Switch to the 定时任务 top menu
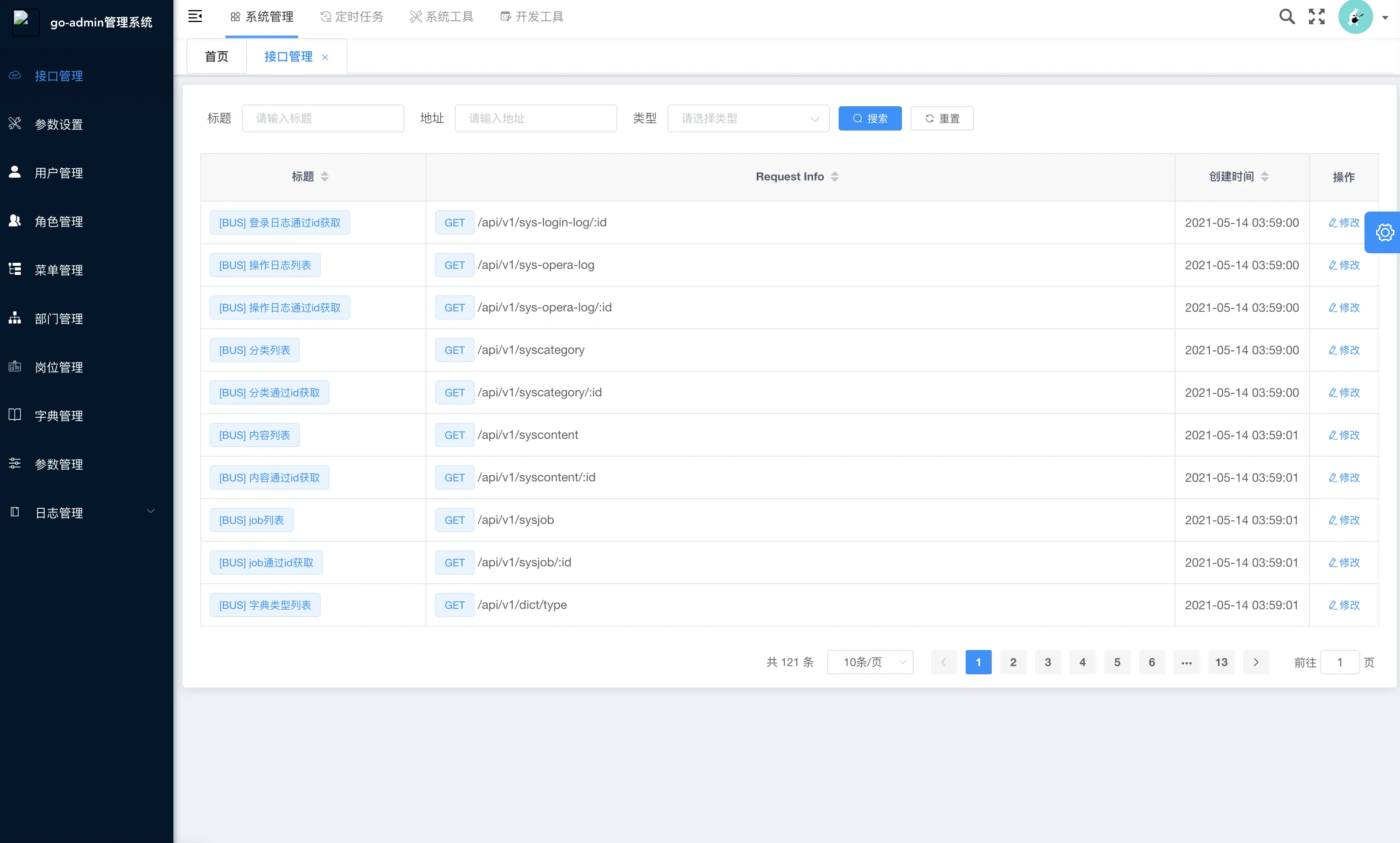Image resolution: width=1400 pixels, height=843 pixels. [352, 17]
